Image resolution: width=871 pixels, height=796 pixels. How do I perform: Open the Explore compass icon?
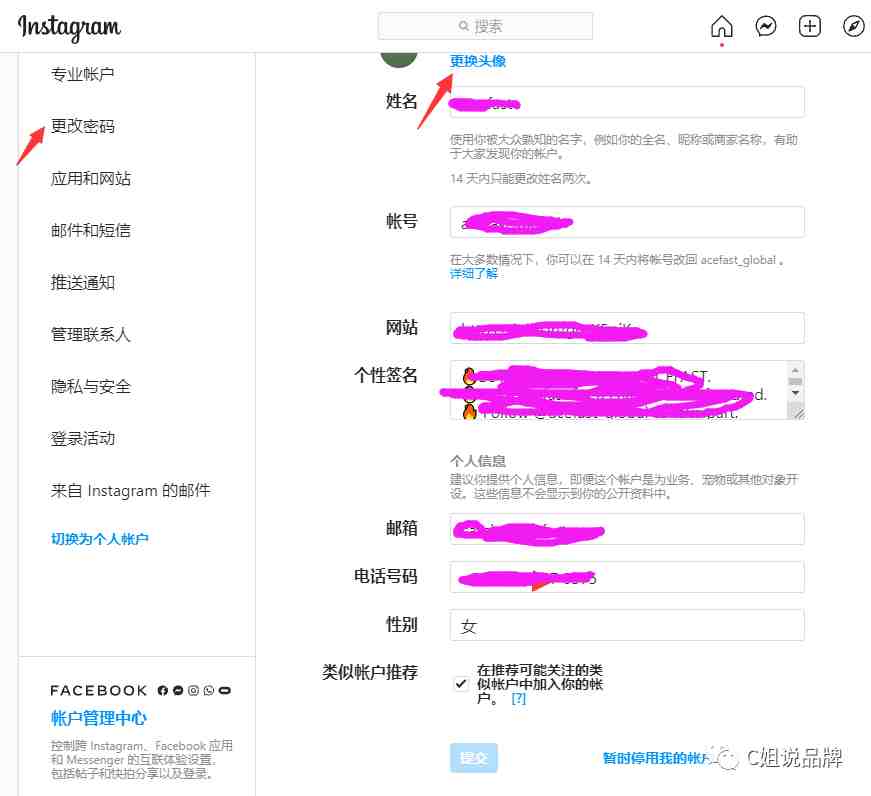pos(853,26)
